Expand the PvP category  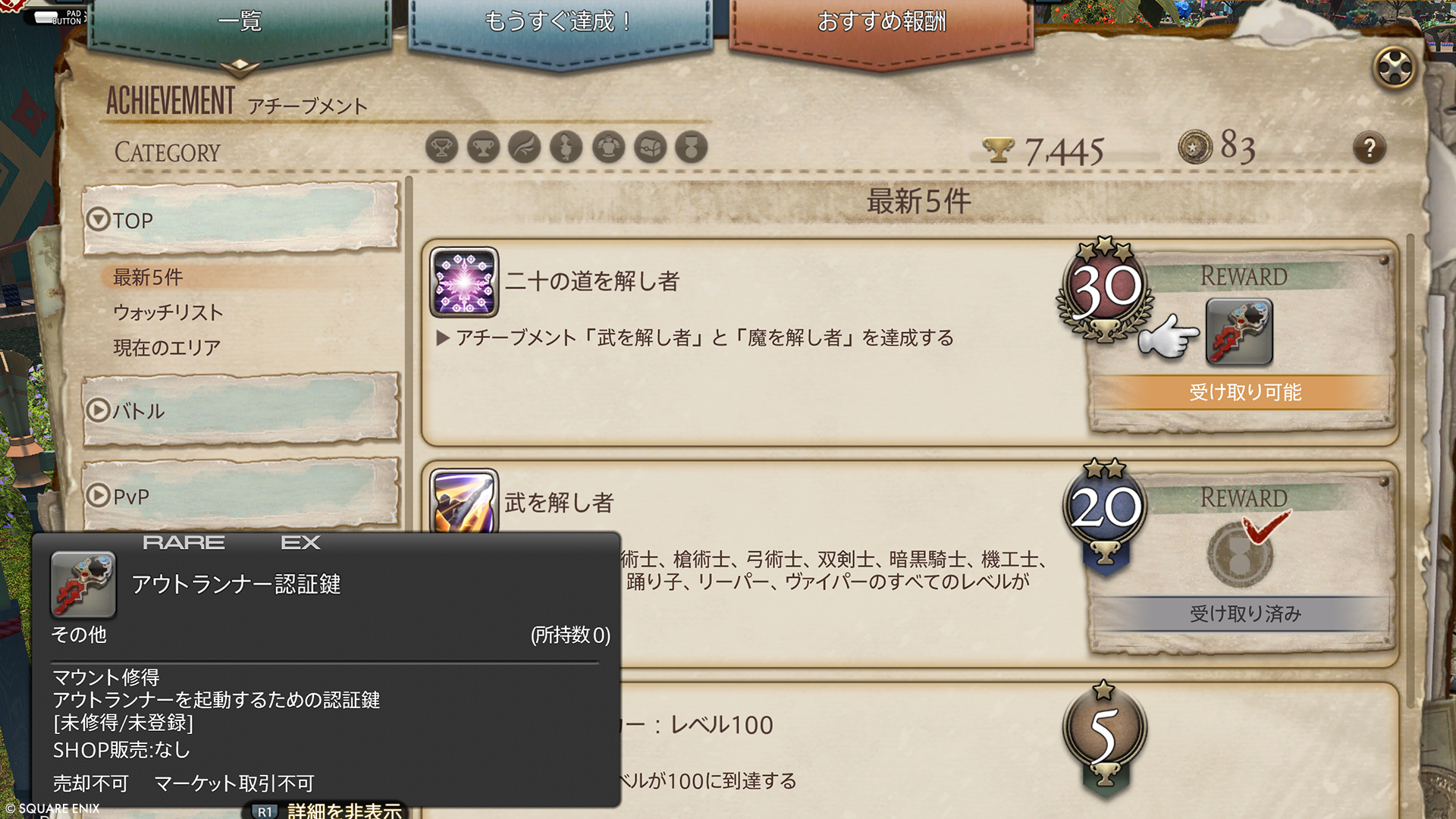(241, 496)
